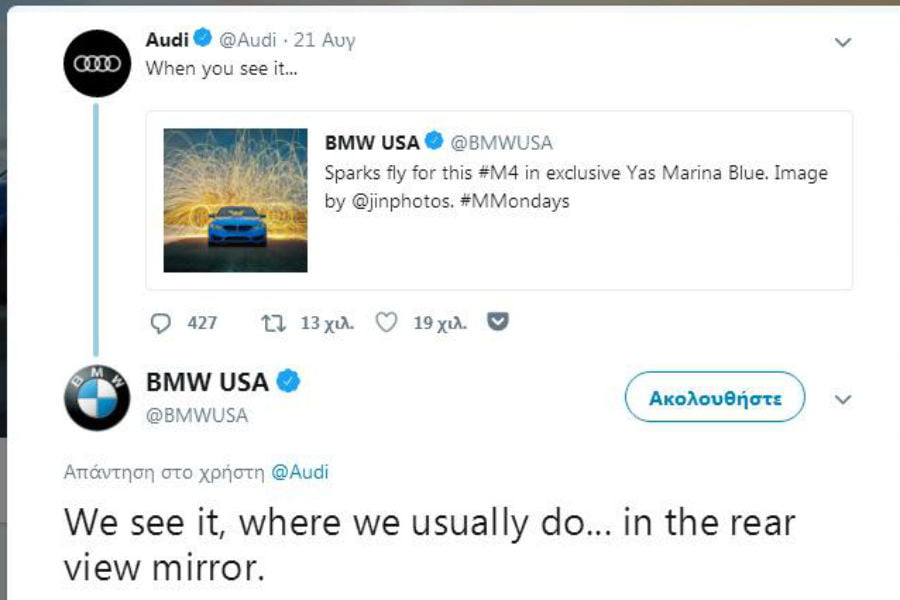Viewport: 900px width, 600px height.
Task: Click BMW USA's blue verified checkmark
Action: [288, 379]
